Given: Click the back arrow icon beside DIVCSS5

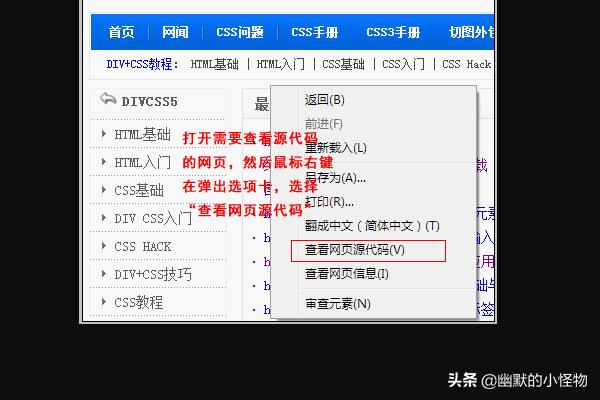Looking at the screenshot, I should (x=108, y=100).
